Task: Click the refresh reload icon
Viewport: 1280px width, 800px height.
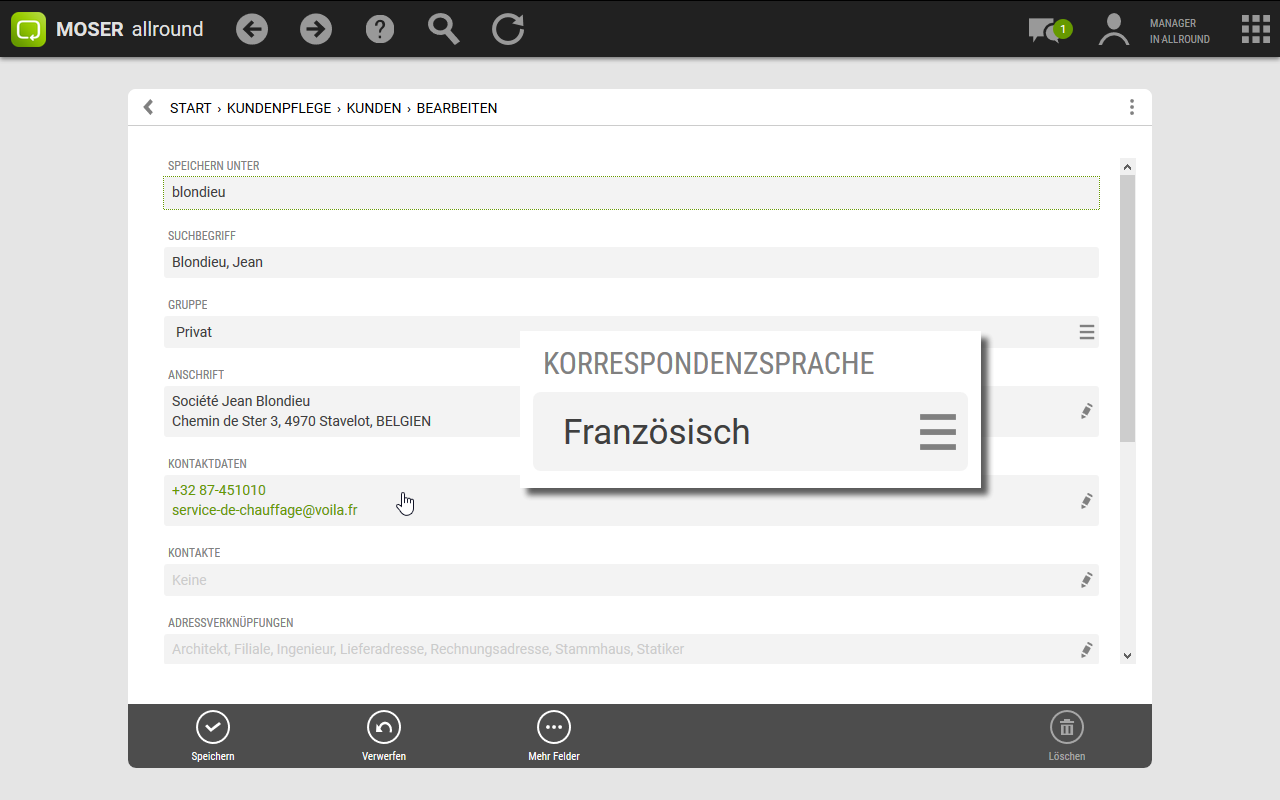Action: [x=508, y=29]
